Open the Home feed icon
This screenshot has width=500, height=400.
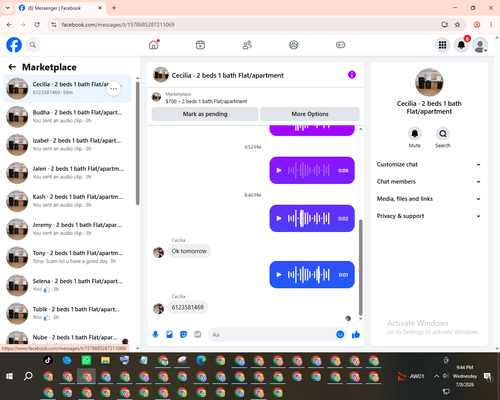point(154,45)
